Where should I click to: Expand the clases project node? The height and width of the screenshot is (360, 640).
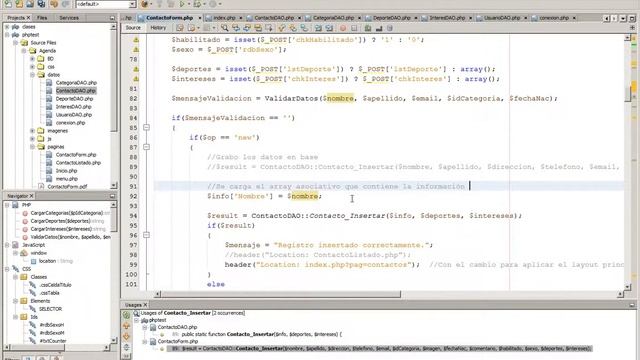pyautogui.click(x=7, y=27)
